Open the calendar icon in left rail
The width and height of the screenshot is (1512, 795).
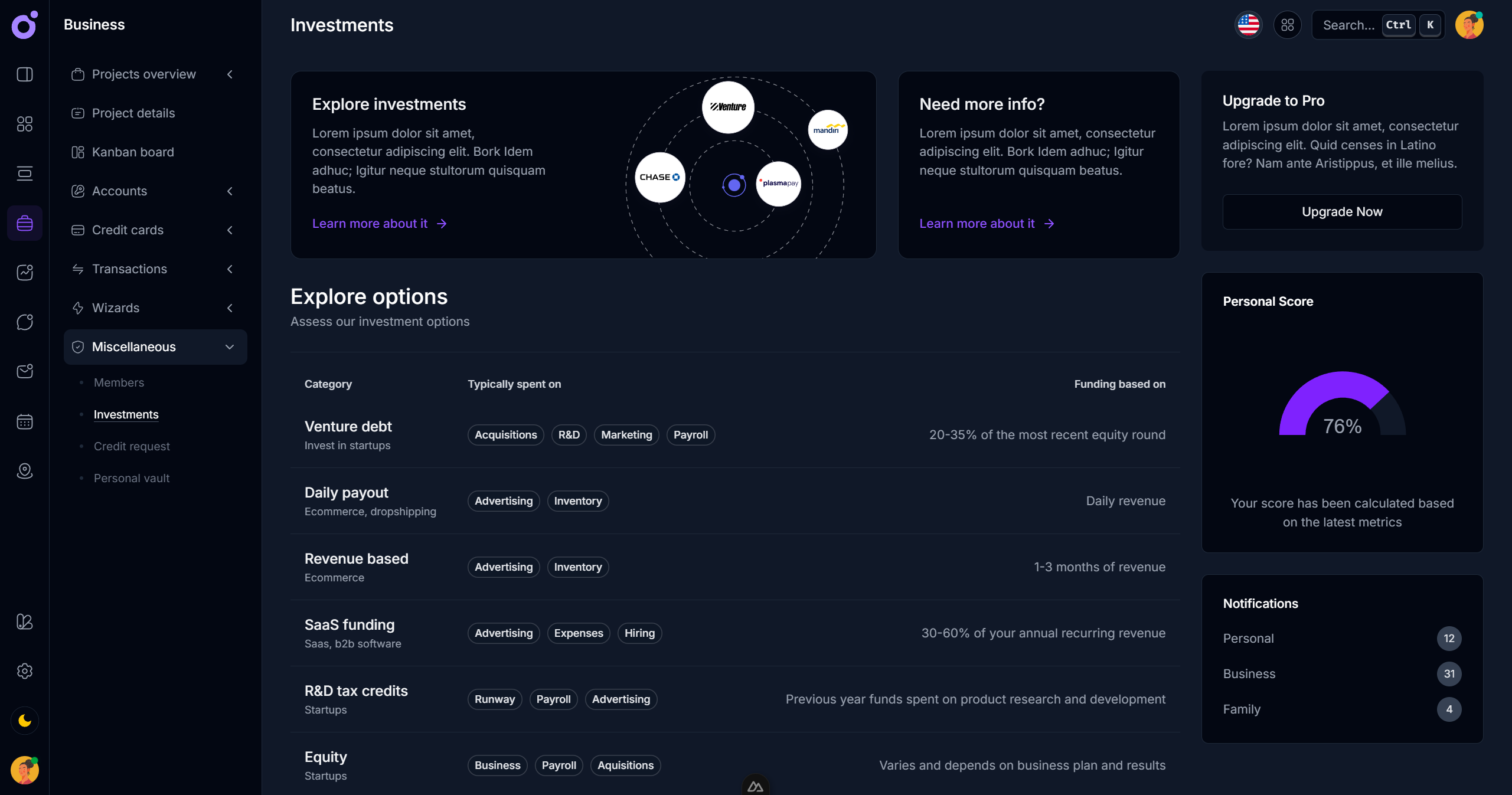tap(25, 421)
